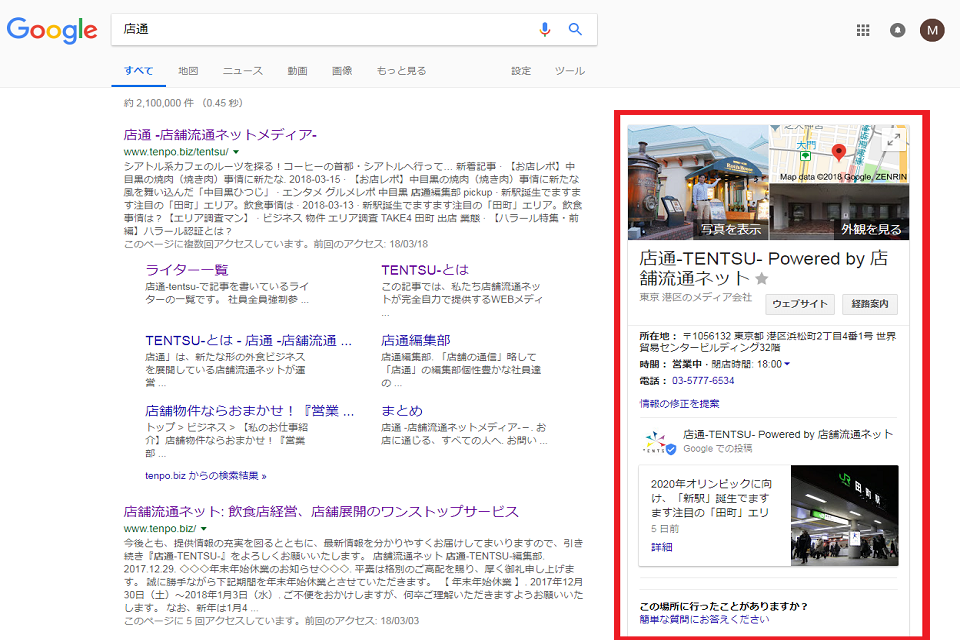Click result count 約 2,100,000 件

(x=183, y=103)
